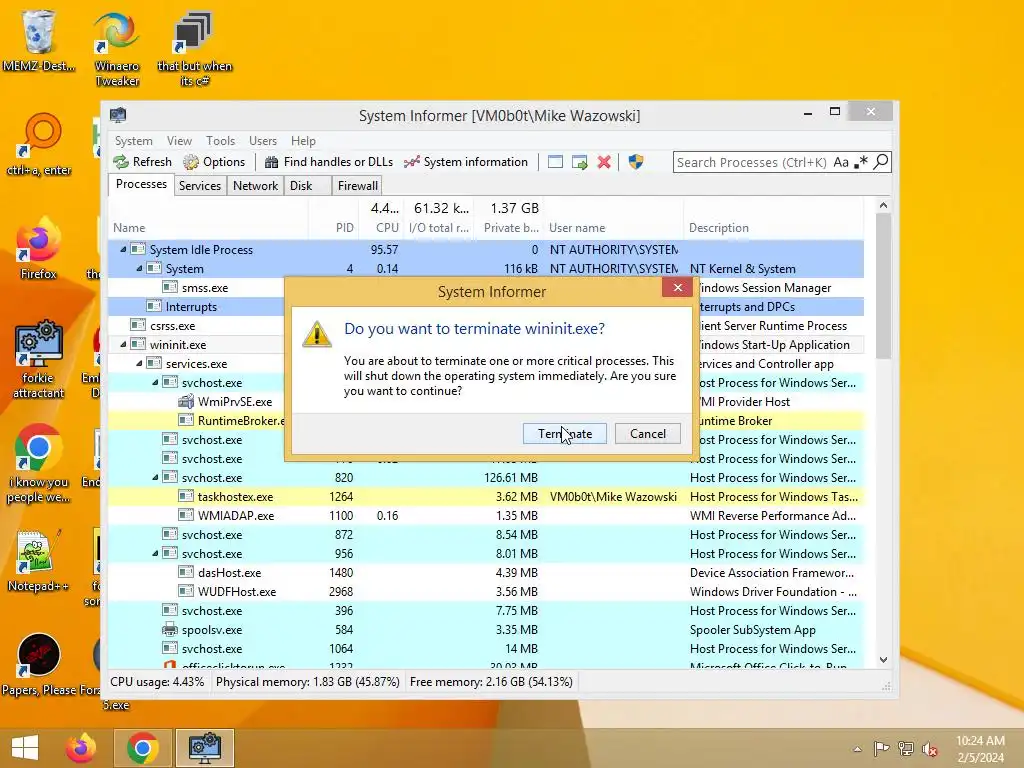Click Cancel in the dialog

click(648, 434)
